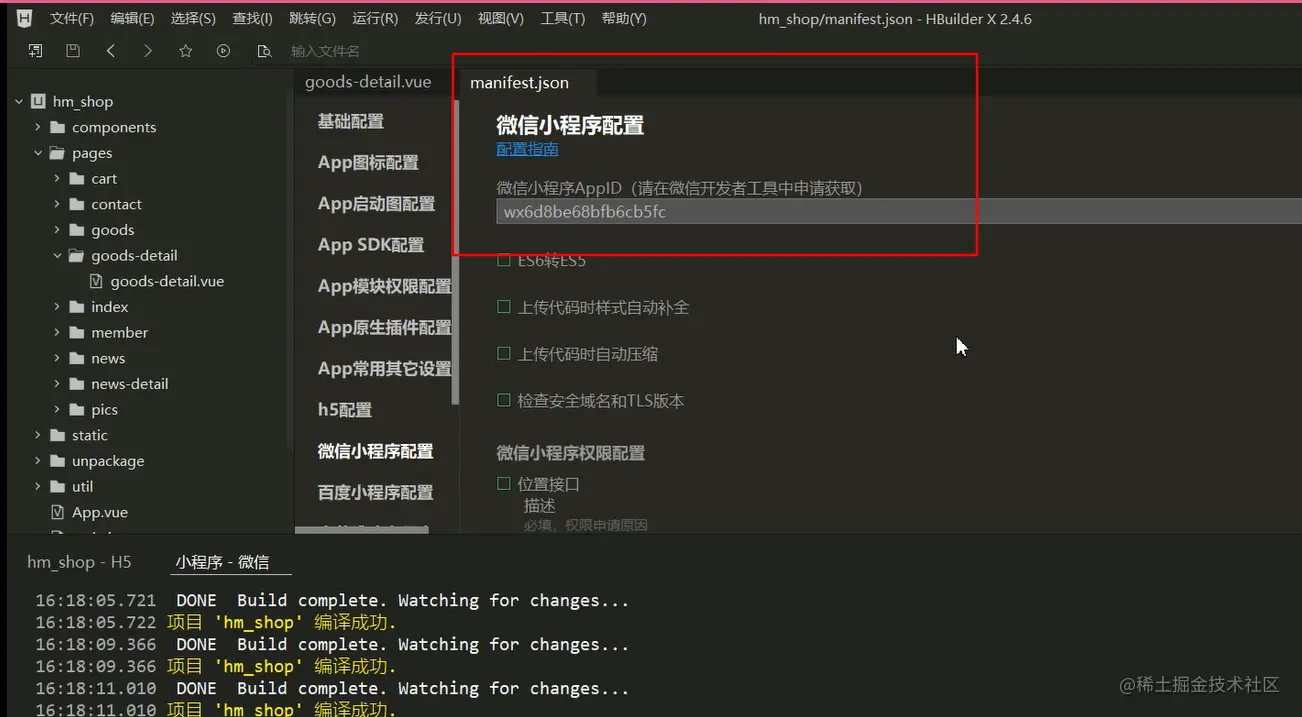Click the HBuilder X logo icon

[x=25, y=18]
